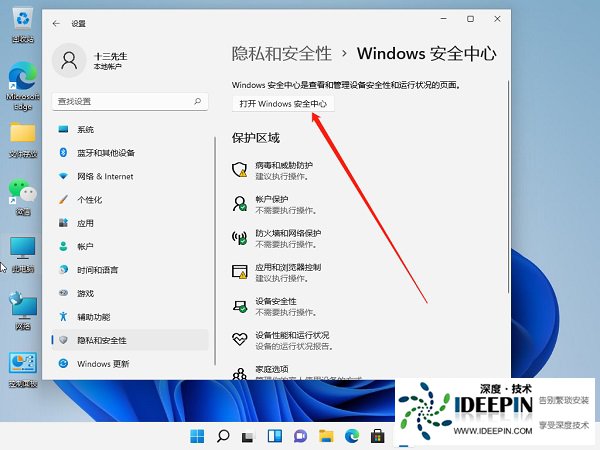This screenshot has height=450, width=600.
Task: Close the Settings window
Action: tap(497, 19)
